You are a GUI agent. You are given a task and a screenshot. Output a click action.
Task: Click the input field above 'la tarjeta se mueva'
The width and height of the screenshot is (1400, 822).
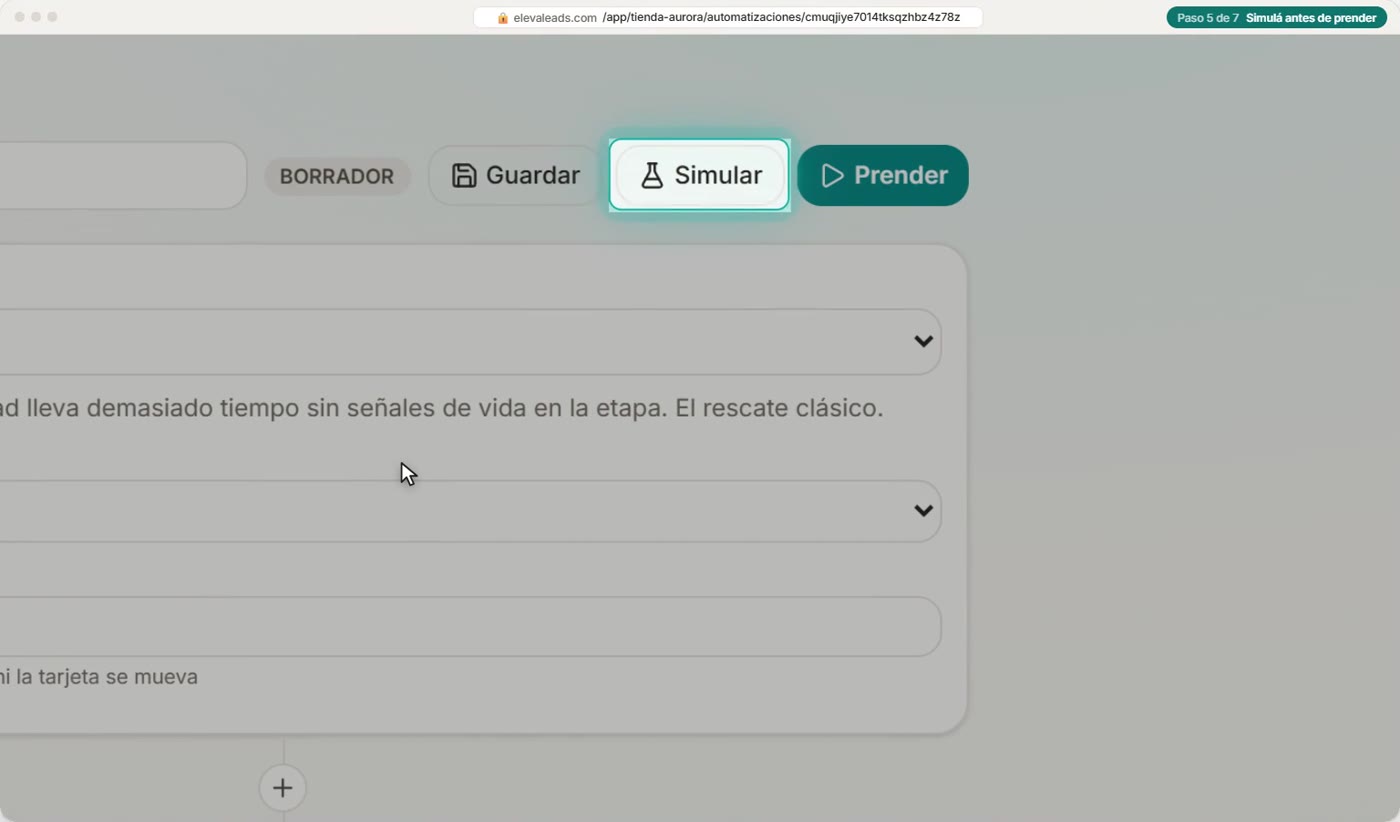[x=470, y=627]
